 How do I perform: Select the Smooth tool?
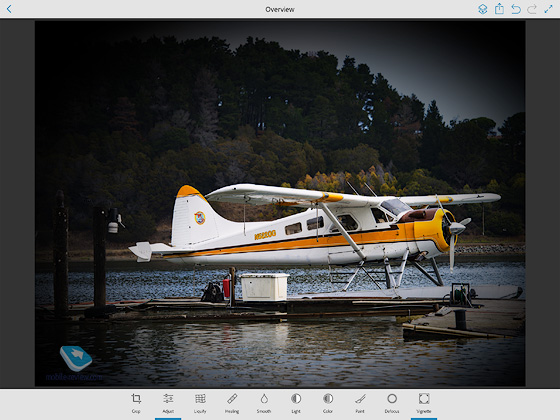point(264,403)
